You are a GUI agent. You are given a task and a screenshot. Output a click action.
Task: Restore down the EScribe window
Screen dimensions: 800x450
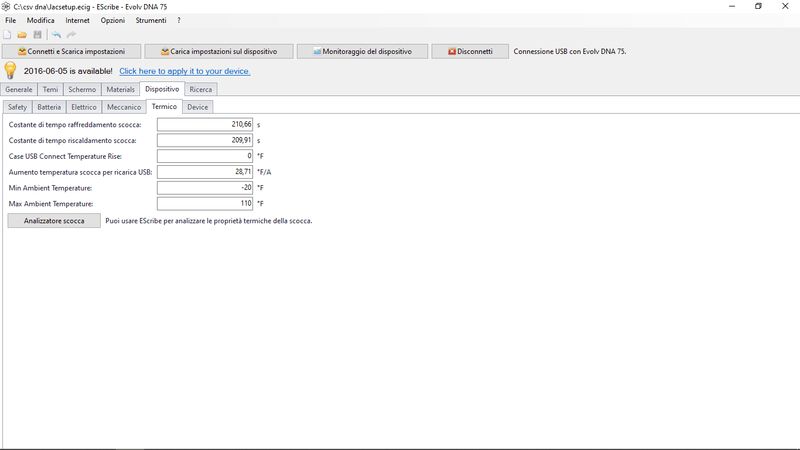(758, 7)
